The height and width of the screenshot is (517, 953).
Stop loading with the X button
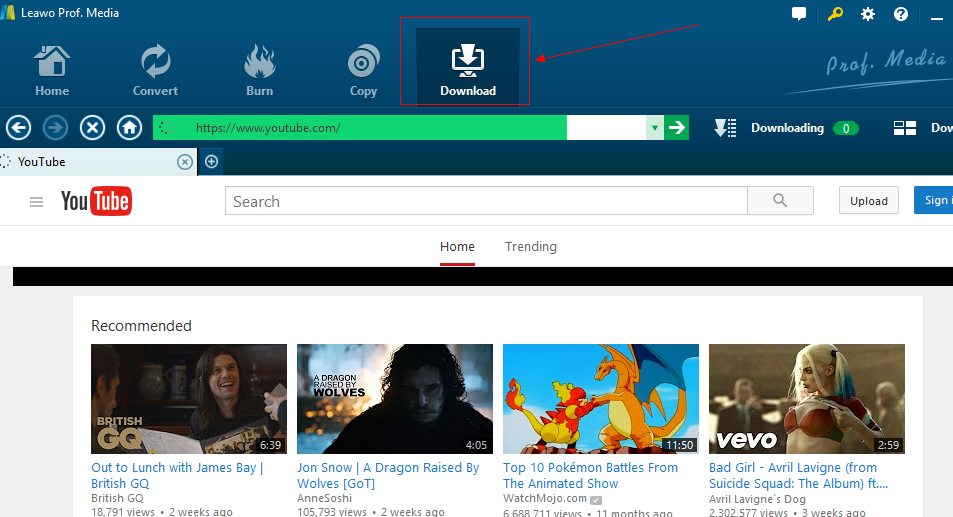92,128
